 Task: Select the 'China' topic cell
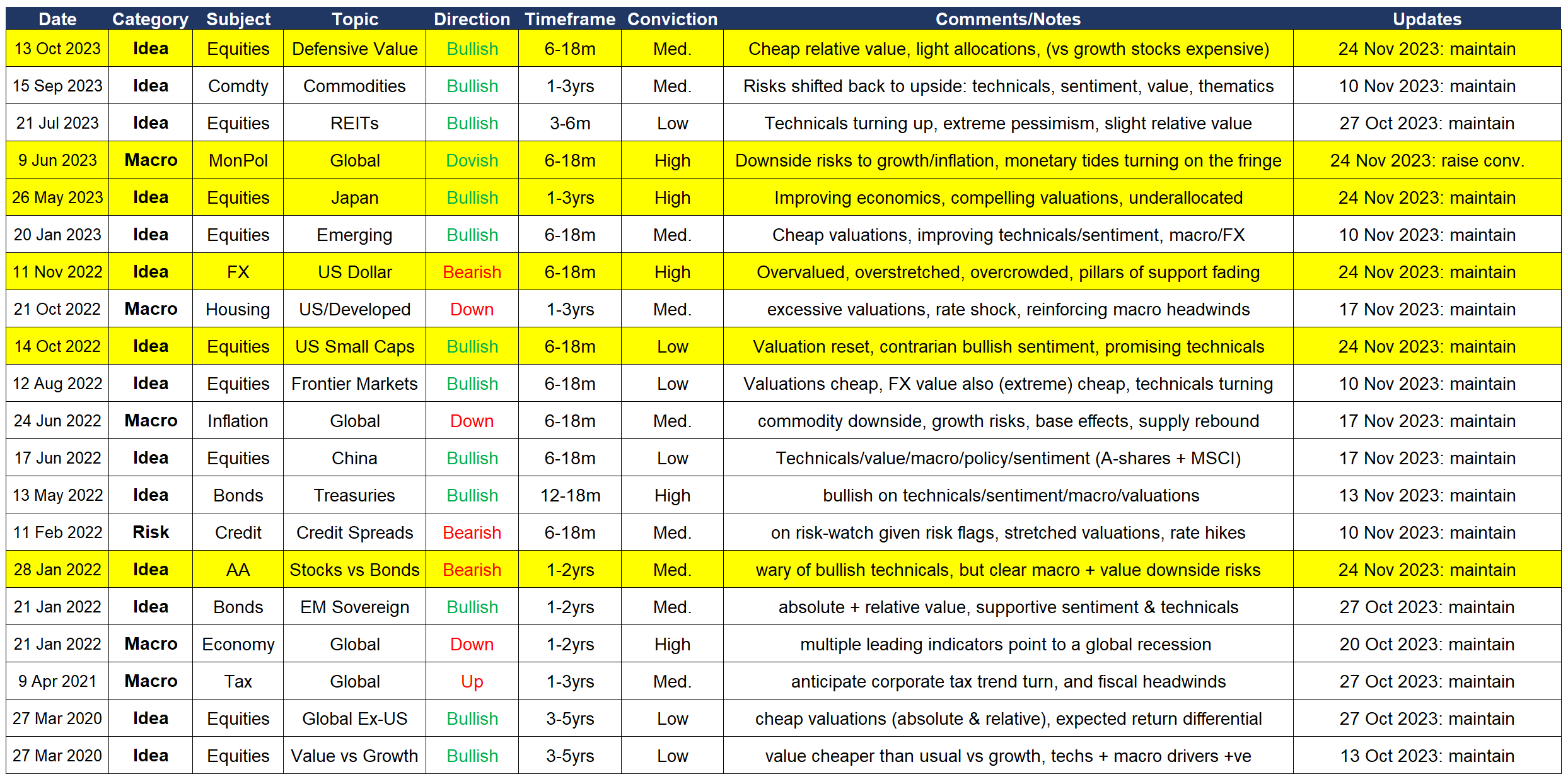point(354,458)
